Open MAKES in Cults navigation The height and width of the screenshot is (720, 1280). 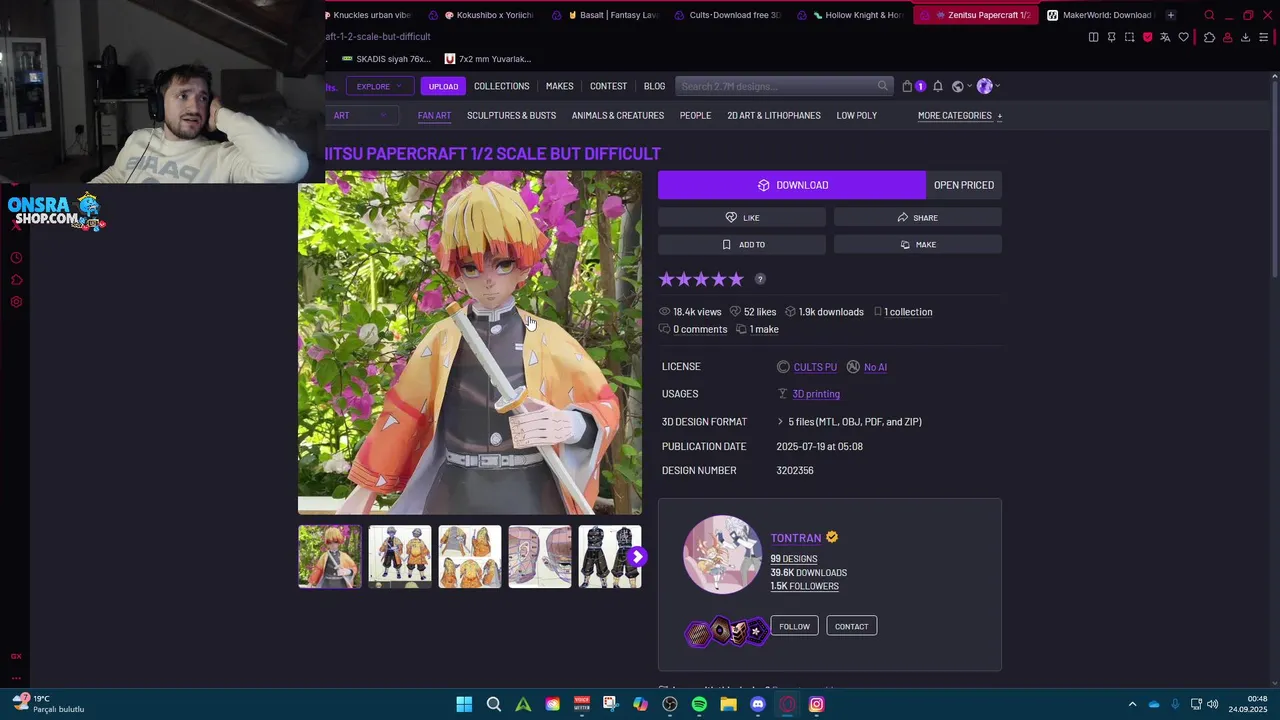coord(559,86)
